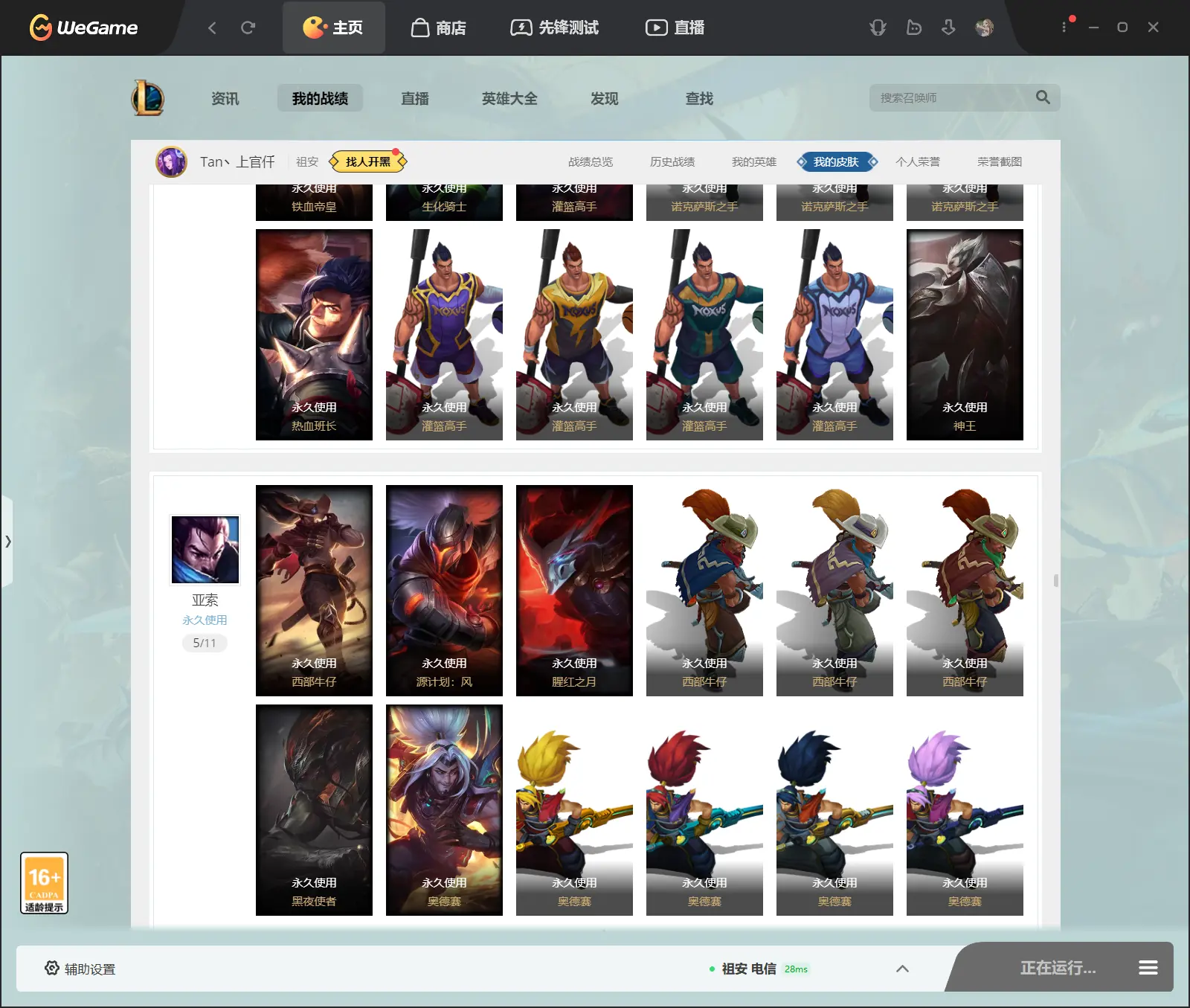This screenshot has width=1190, height=1008.
Task: Switch to 战绩总览 tab
Action: tap(591, 161)
